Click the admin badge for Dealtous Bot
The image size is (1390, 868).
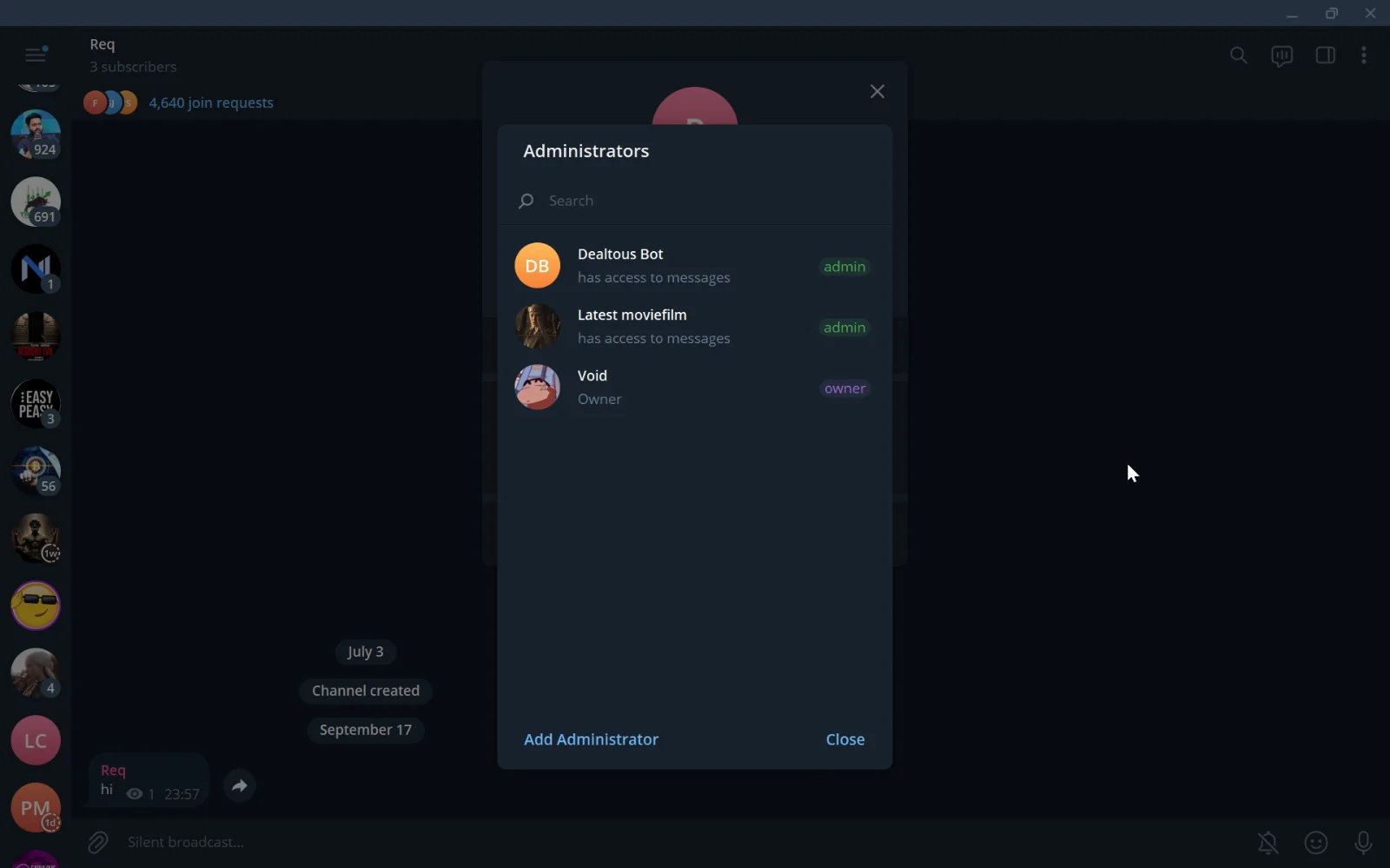click(x=844, y=267)
